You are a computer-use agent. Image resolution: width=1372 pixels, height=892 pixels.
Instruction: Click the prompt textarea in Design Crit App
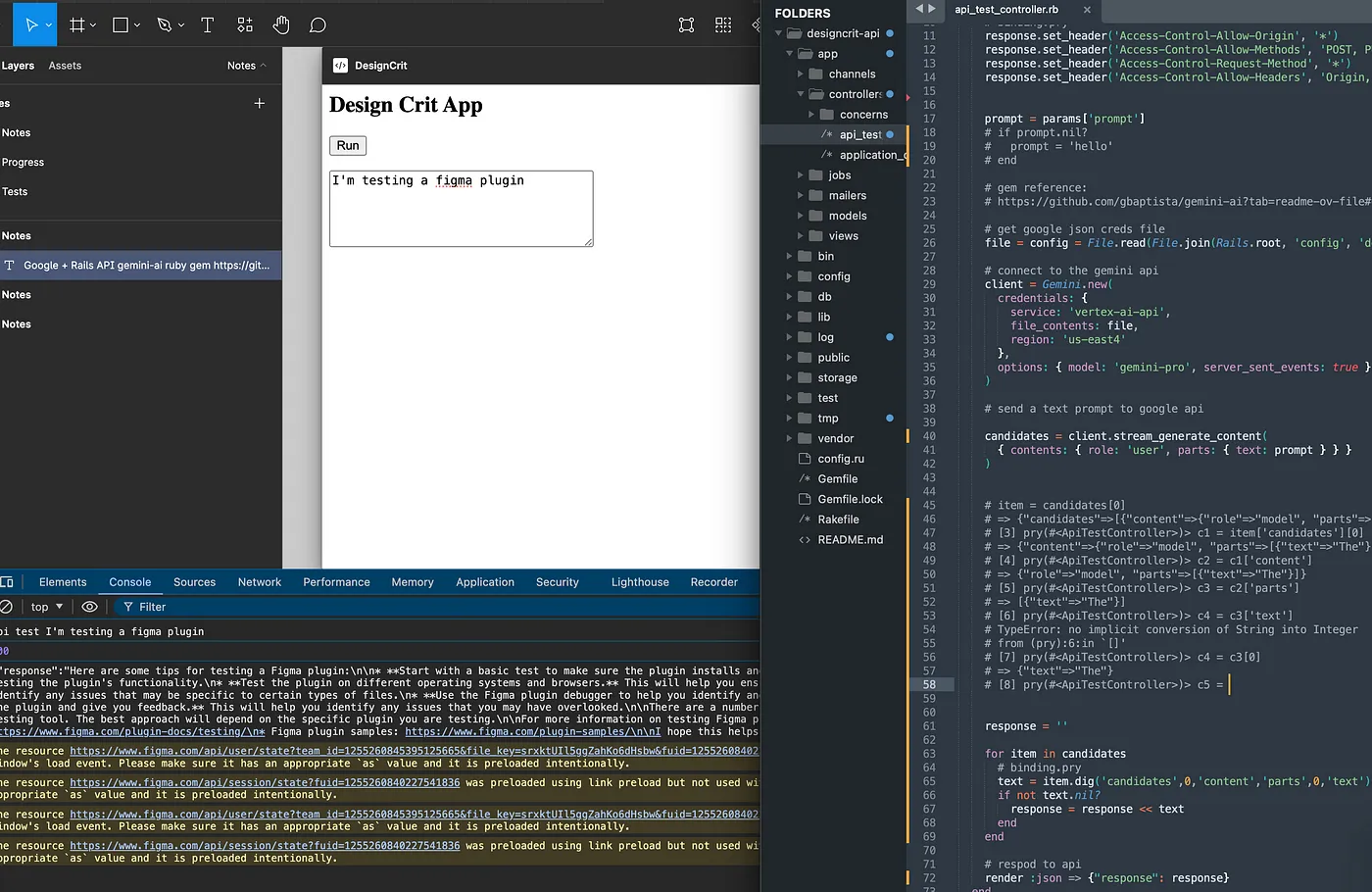point(462,209)
